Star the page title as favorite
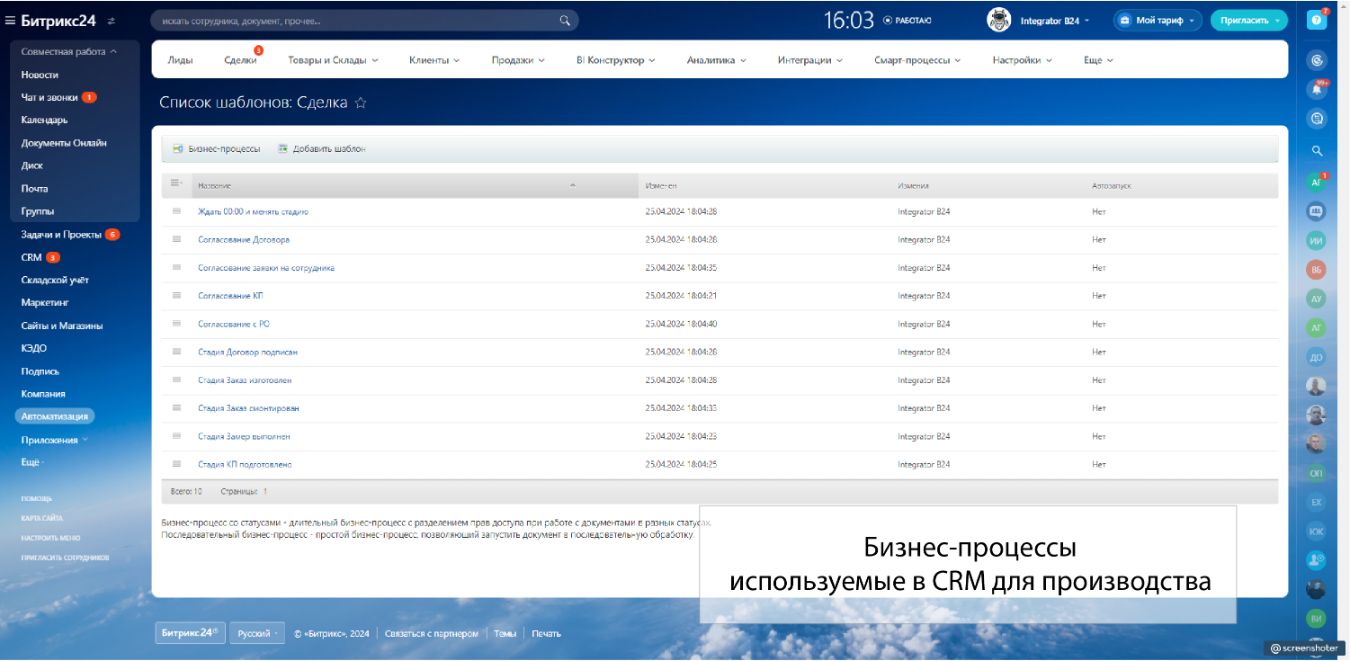 click(361, 102)
